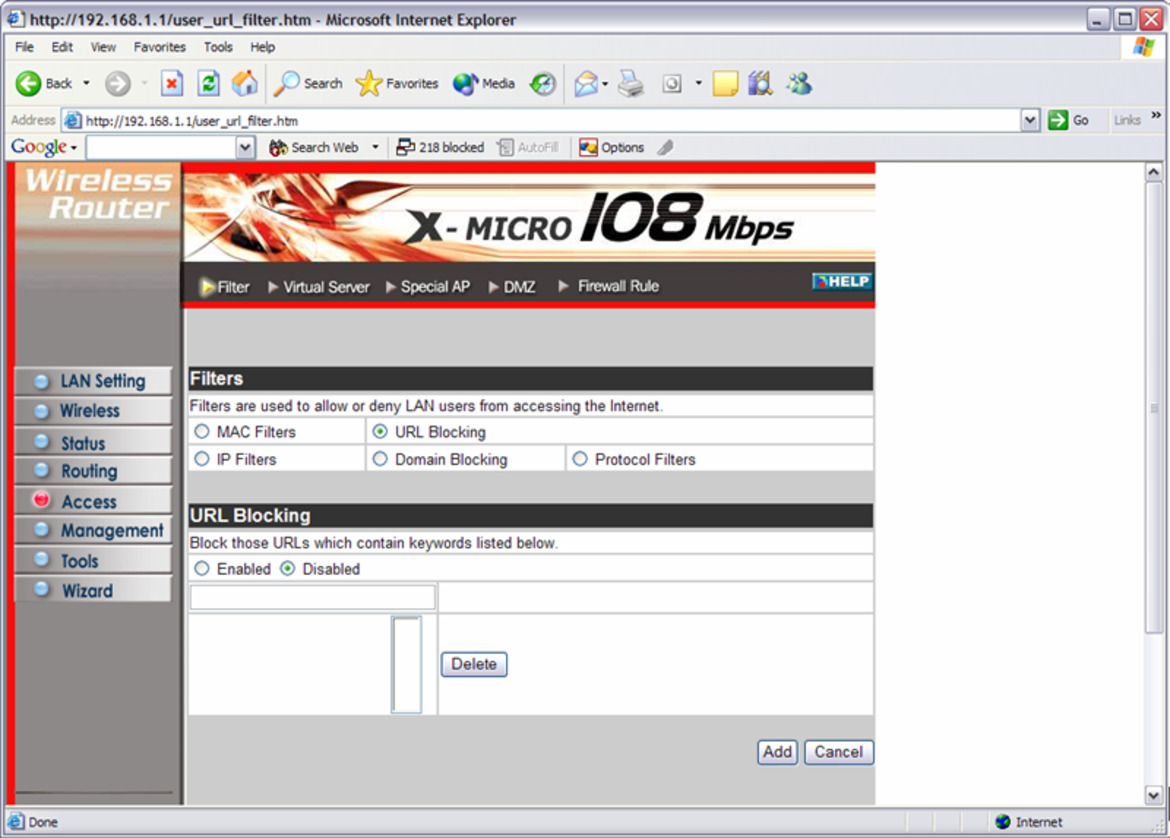
Task: Refresh the page with the green arrows icon
Action: [x=208, y=84]
